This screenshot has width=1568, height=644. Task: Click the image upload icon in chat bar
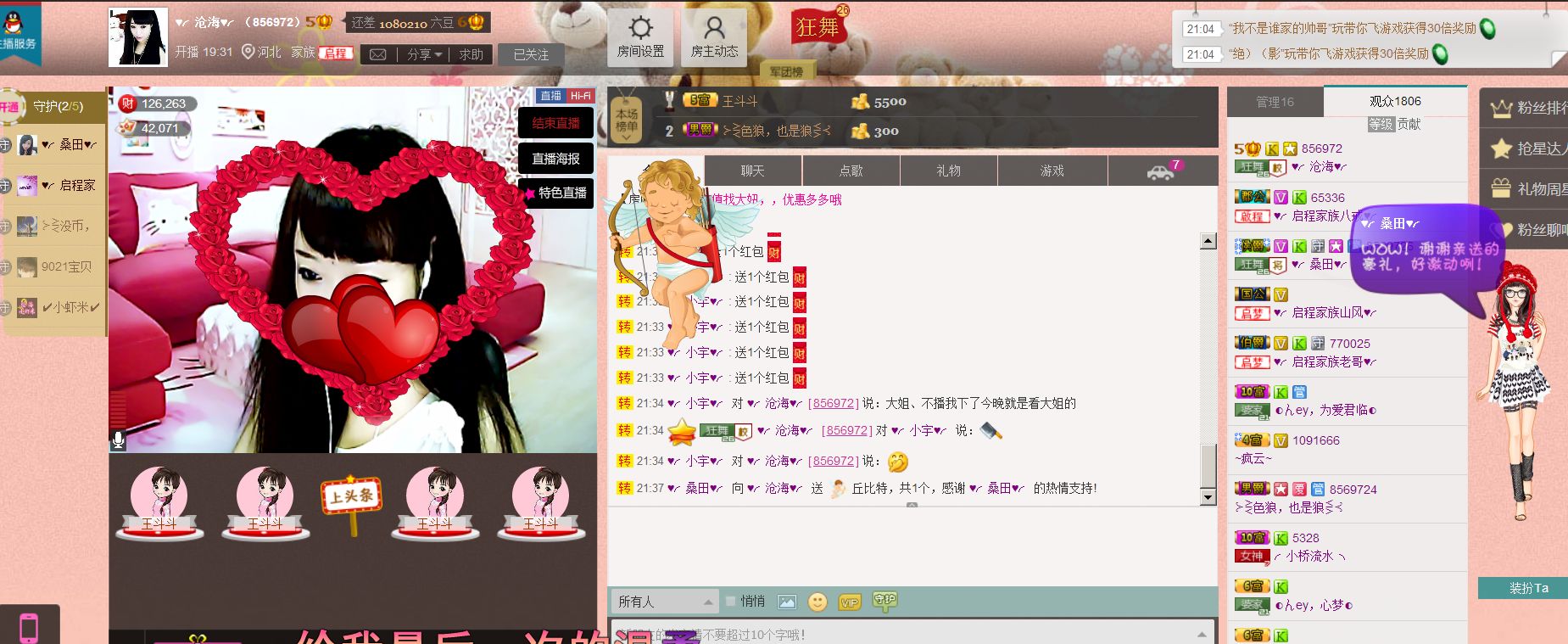(787, 602)
